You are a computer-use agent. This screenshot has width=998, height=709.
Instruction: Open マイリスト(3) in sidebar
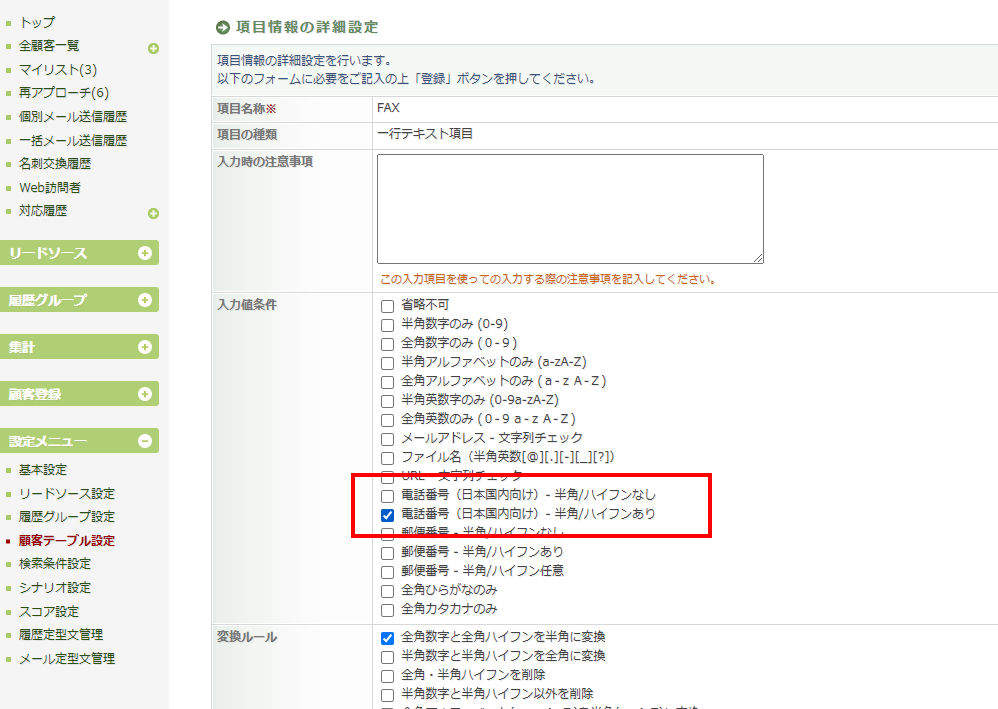point(58,70)
